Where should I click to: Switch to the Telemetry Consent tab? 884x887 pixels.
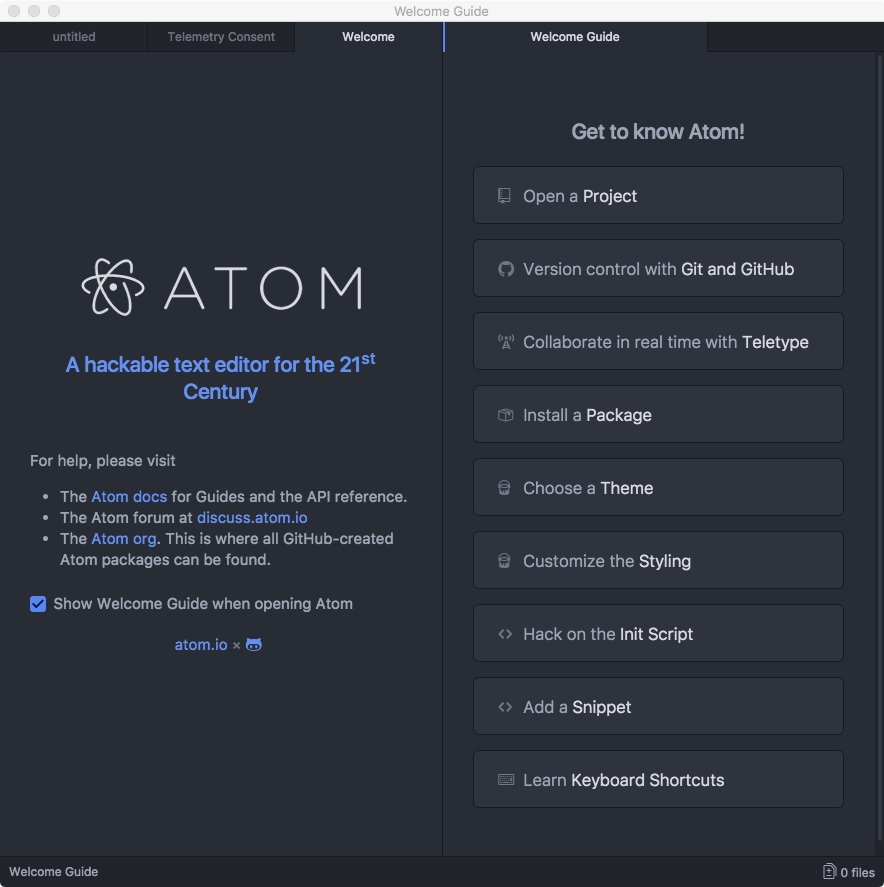pos(221,37)
